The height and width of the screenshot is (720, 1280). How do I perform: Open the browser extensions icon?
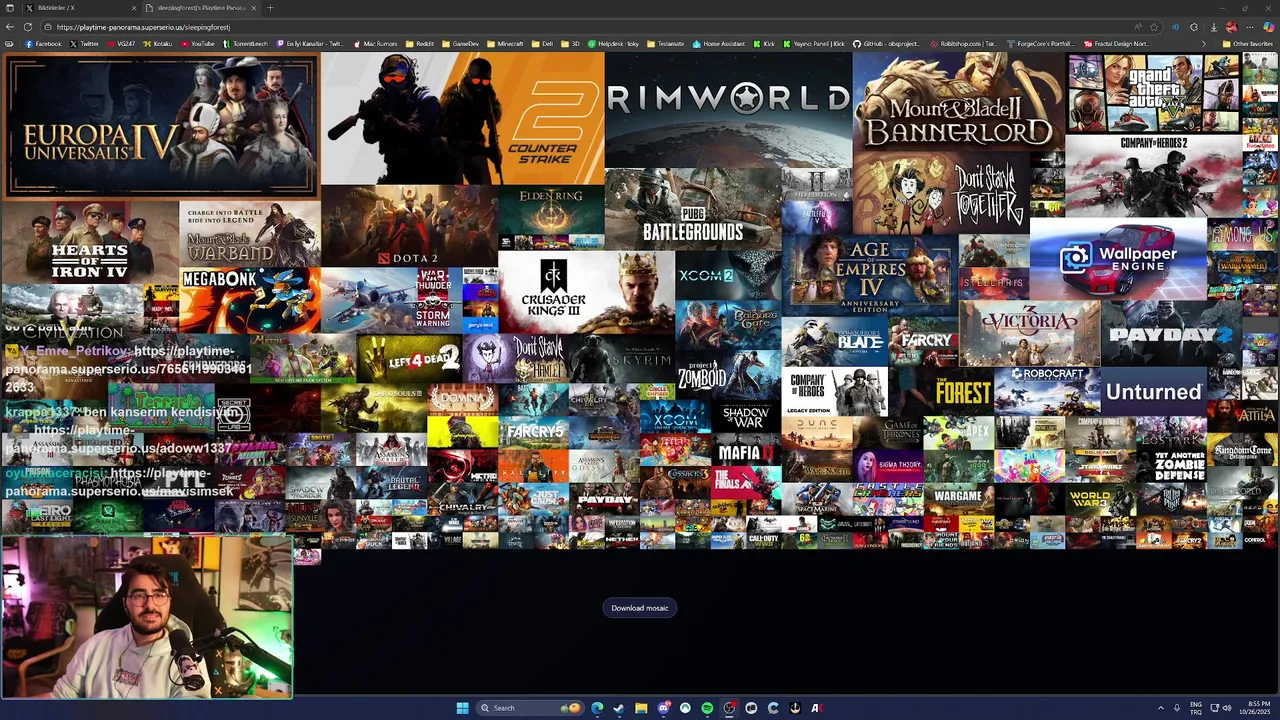coord(1194,27)
